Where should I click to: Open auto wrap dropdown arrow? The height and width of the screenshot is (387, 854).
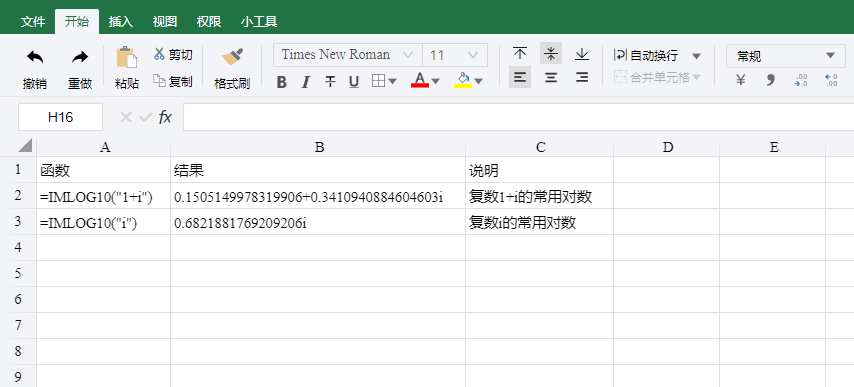click(696, 56)
